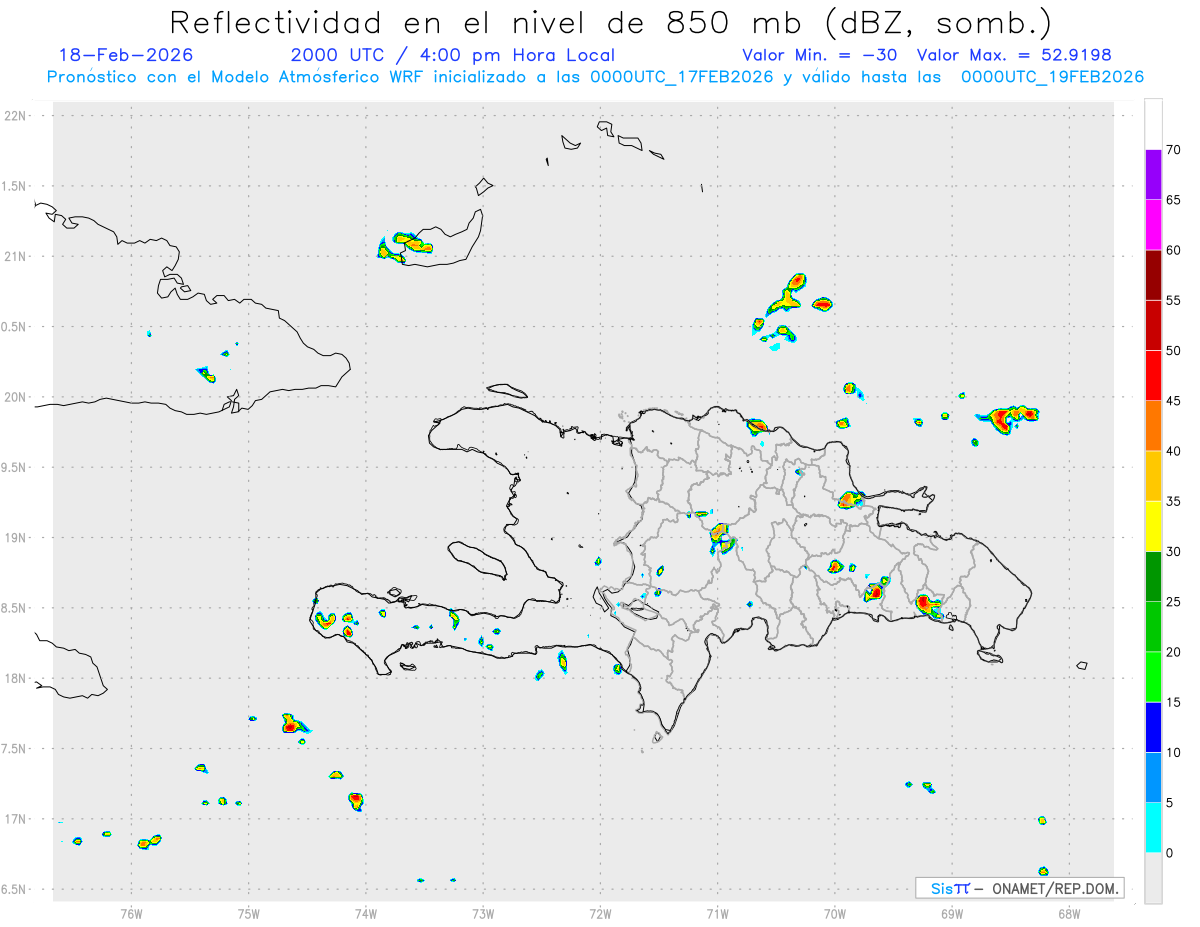Click the '71W' longitude axis label
Image resolution: width=1200 pixels, height=927 pixels.
(717, 913)
